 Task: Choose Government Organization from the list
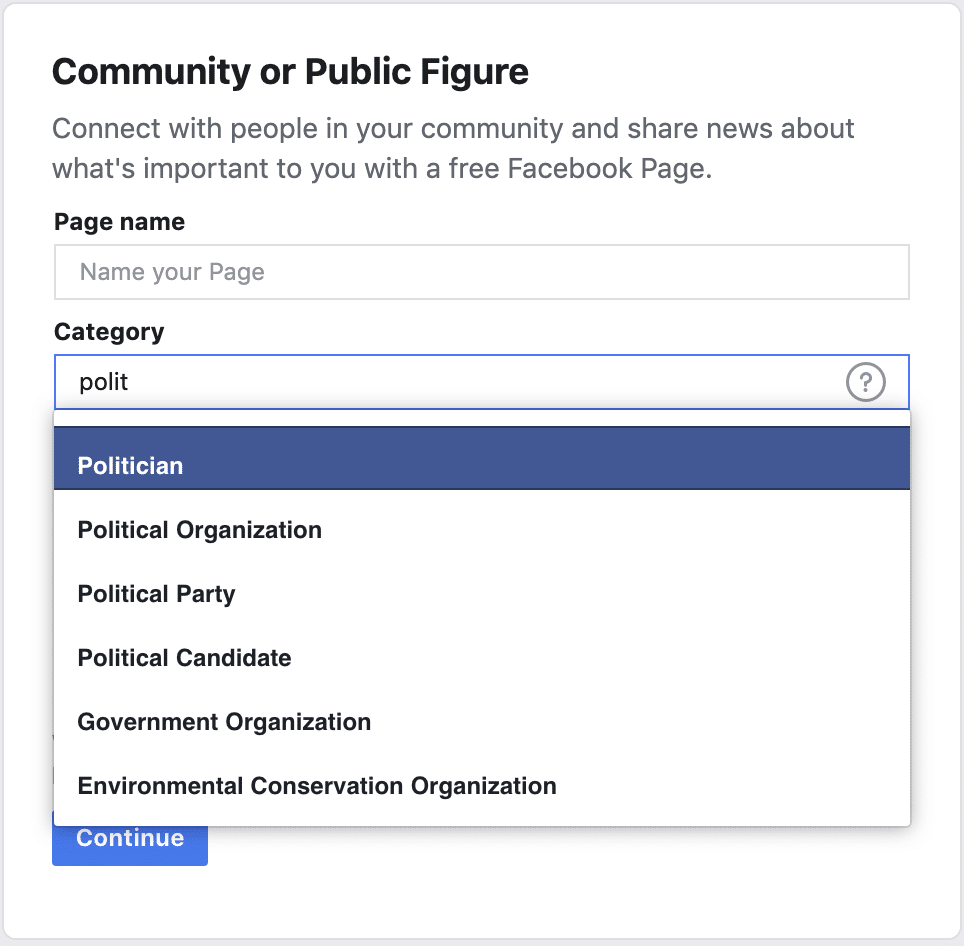(481, 722)
